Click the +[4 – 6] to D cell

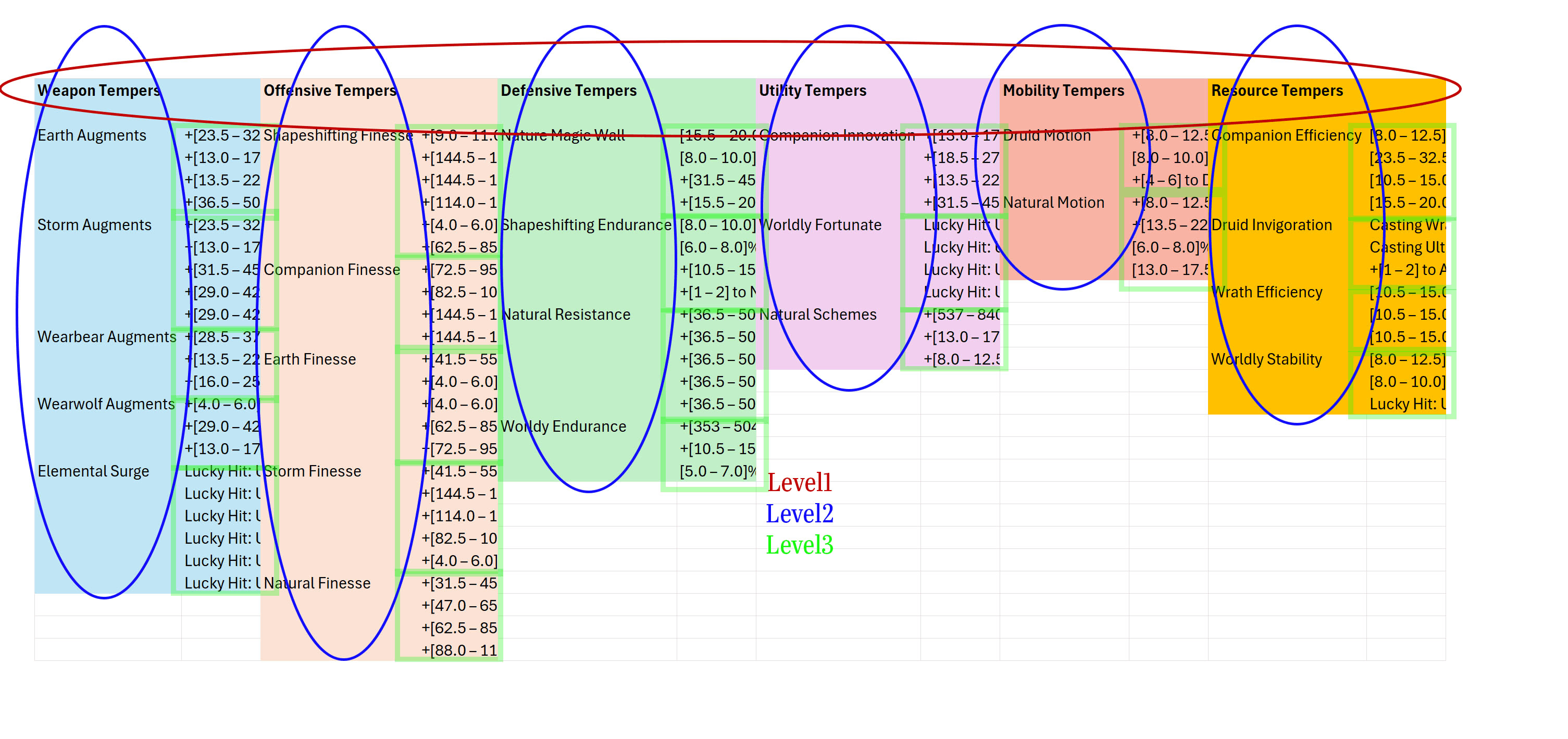click(x=1168, y=180)
